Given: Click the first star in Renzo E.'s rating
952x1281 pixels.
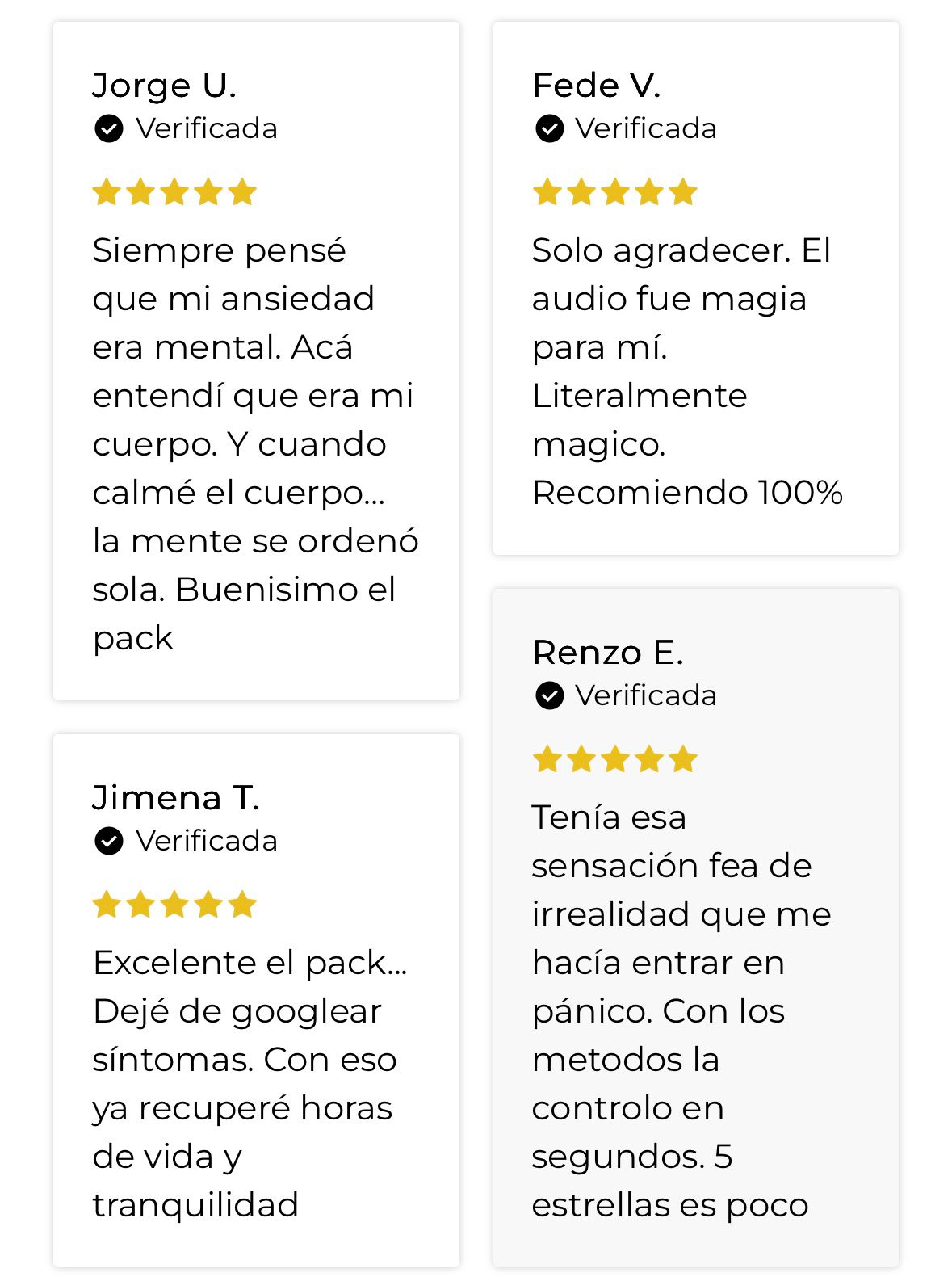Looking at the screenshot, I should click(x=547, y=760).
